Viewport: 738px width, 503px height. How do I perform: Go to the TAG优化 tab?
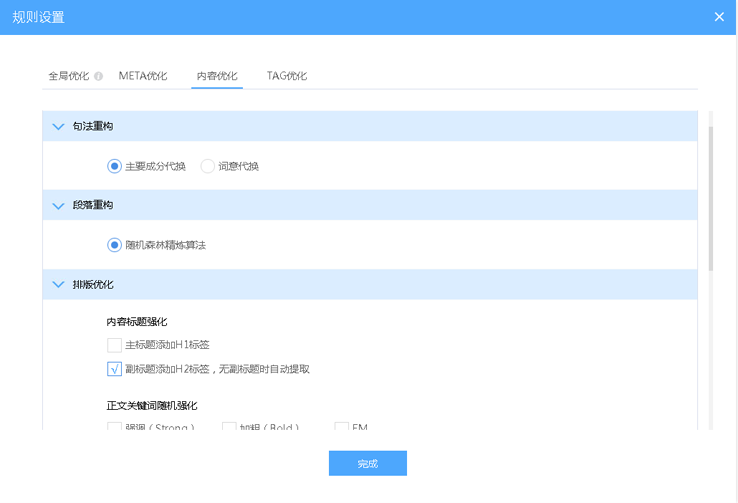click(x=287, y=76)
